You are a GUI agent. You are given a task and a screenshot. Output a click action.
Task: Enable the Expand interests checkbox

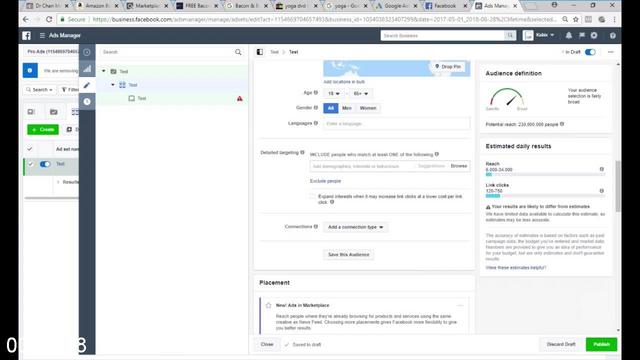(x=313, y=197)
